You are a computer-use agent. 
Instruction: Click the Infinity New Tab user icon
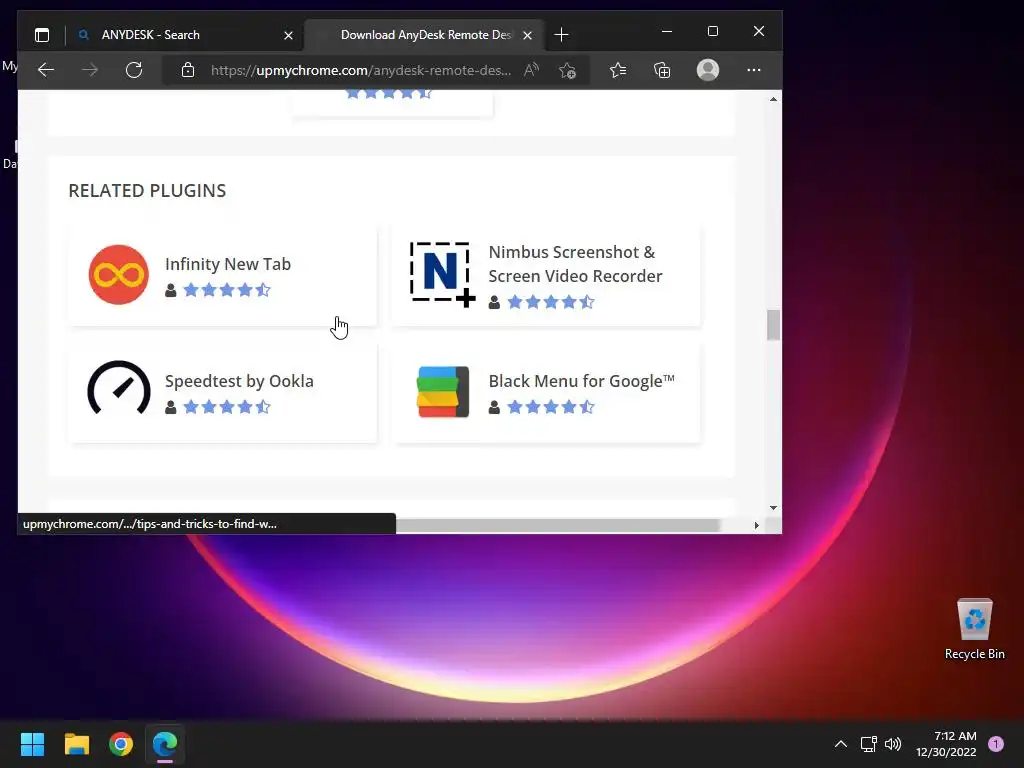tap(170, 291)
